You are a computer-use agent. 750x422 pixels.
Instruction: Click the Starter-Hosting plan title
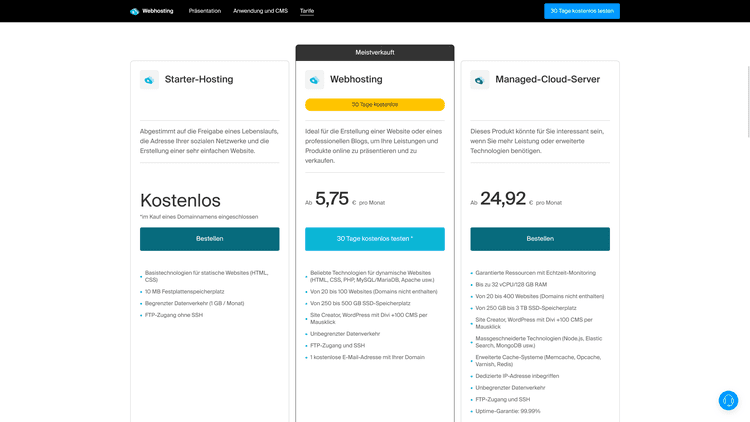tap(199, 79)
